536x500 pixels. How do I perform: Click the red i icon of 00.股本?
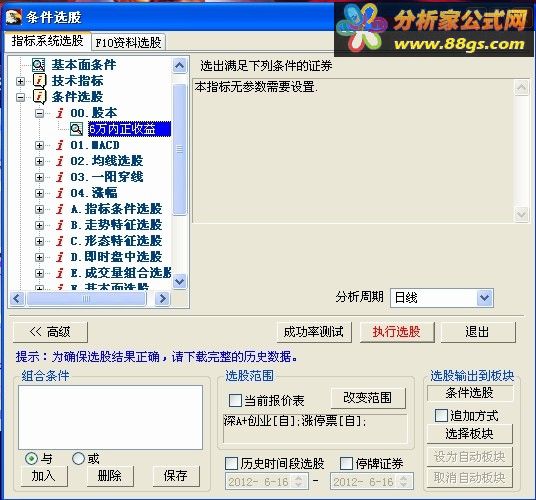pos(60,113)
